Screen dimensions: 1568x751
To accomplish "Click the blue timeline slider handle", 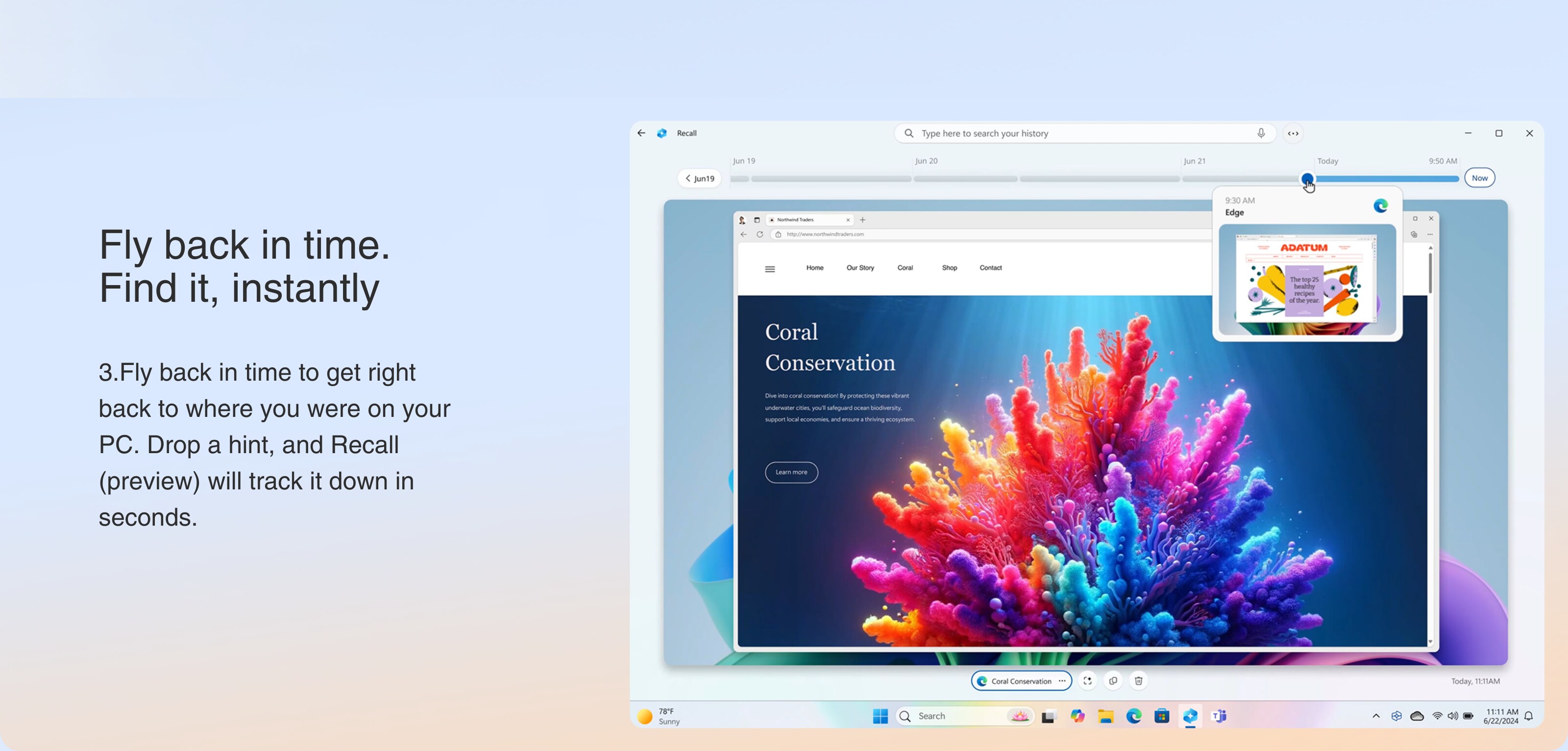I will (x=1306, y=178).
